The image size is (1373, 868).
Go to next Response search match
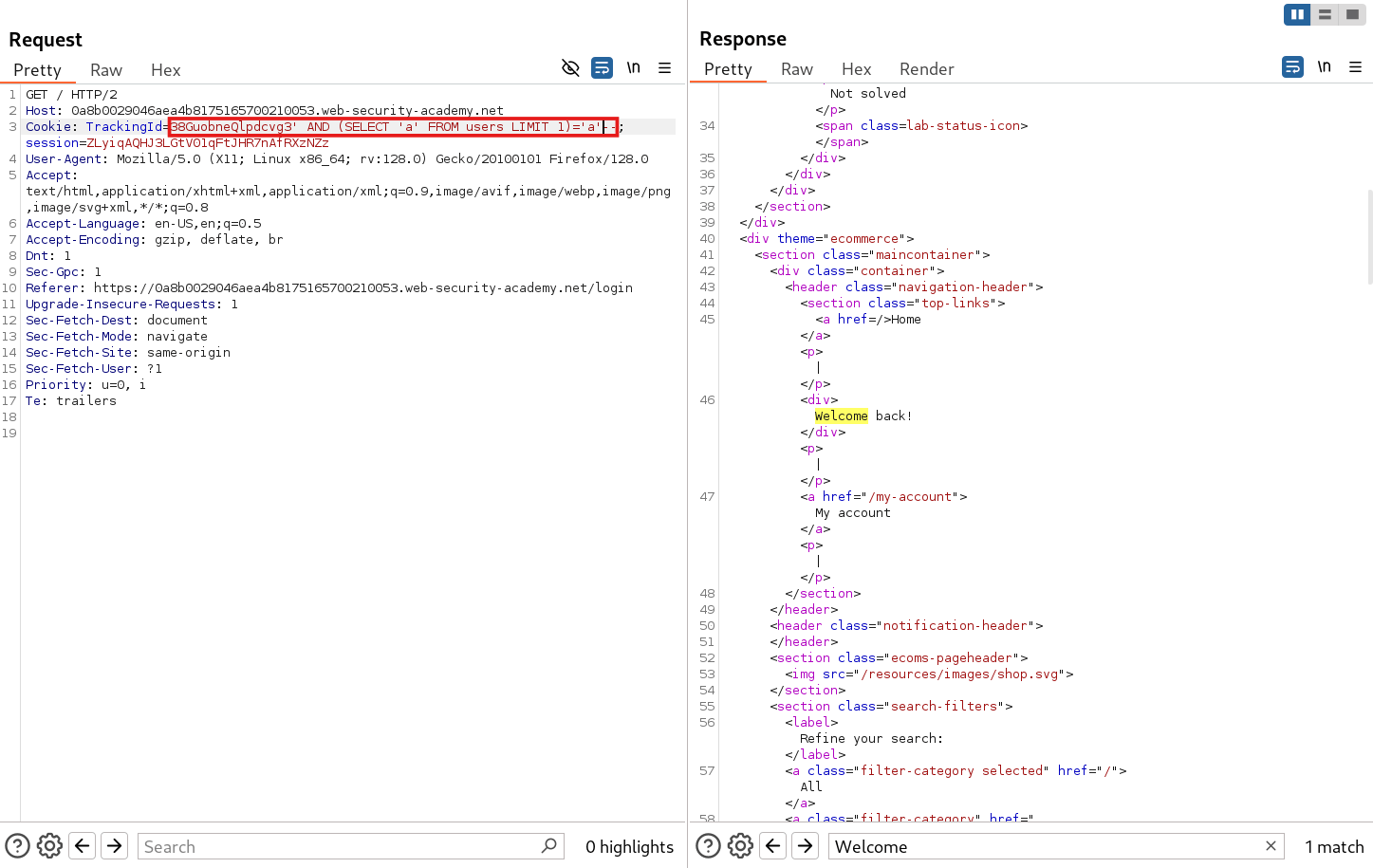point(806,845)
